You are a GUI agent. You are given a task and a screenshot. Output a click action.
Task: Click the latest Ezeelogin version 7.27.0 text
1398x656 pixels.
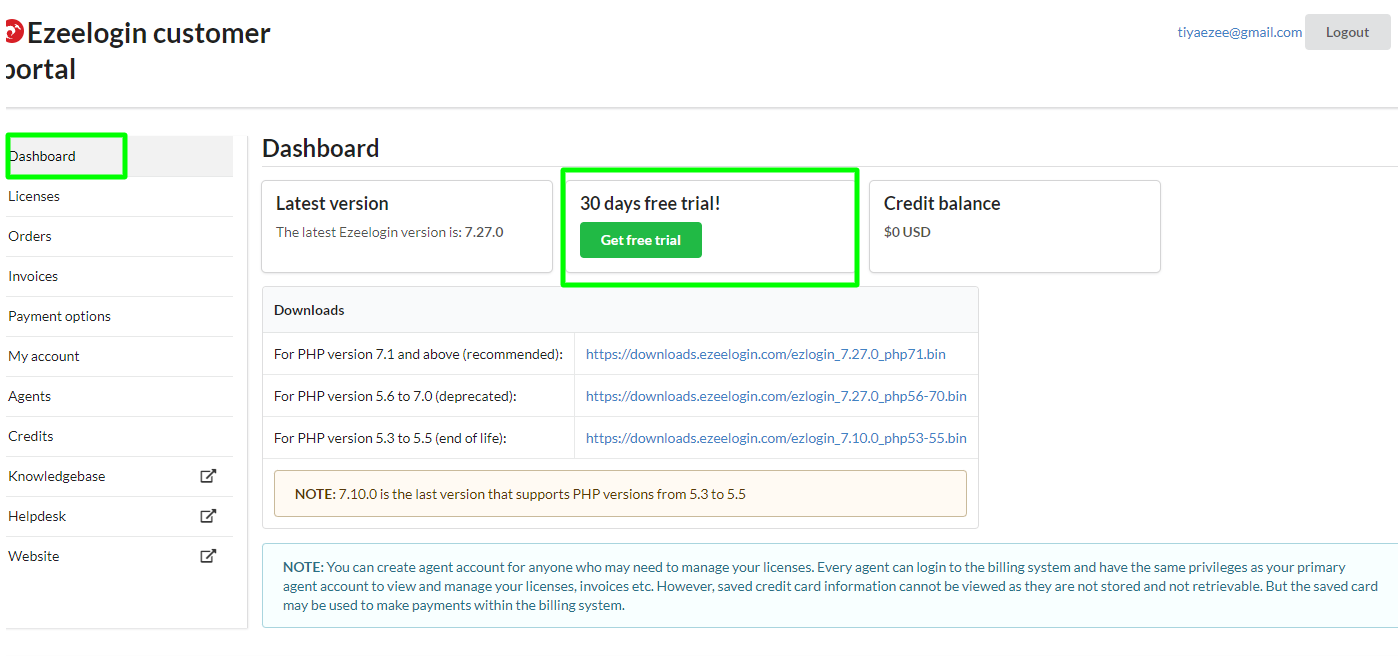coord(390,232)
